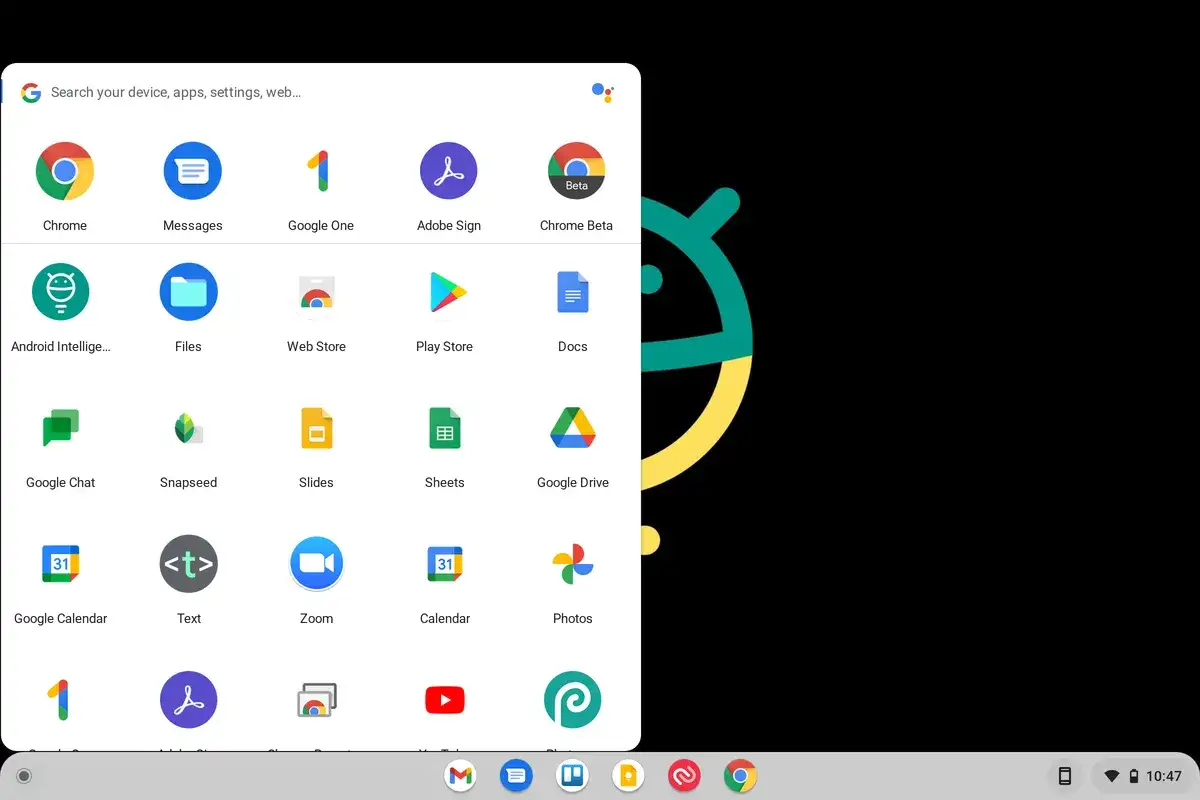Open Trello from the shelf
The height and width of the screenshot is (800, 1200).
tap(572, 776)
